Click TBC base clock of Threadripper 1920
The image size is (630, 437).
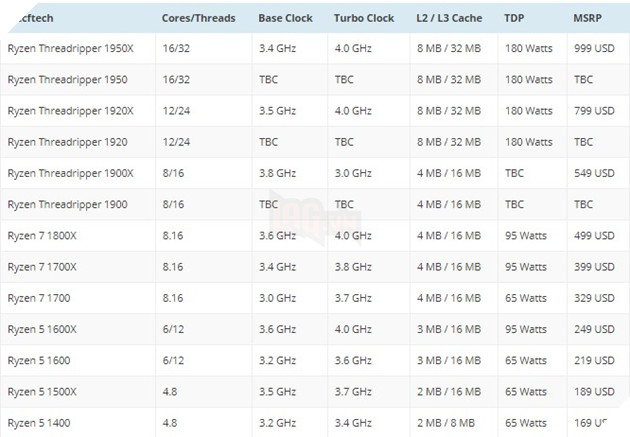pos(268,142)
